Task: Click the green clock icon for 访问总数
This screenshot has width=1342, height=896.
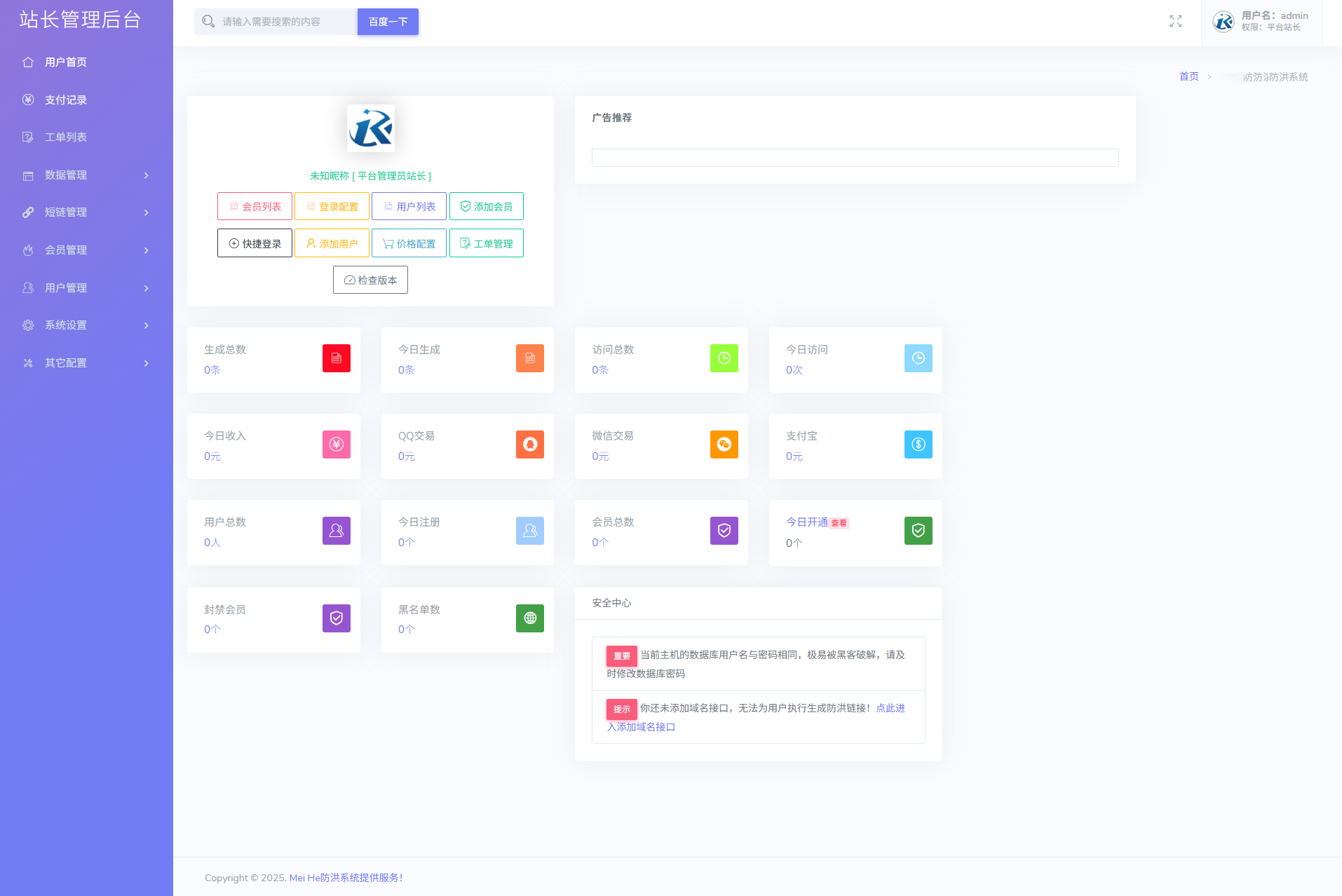Action: 724,358
